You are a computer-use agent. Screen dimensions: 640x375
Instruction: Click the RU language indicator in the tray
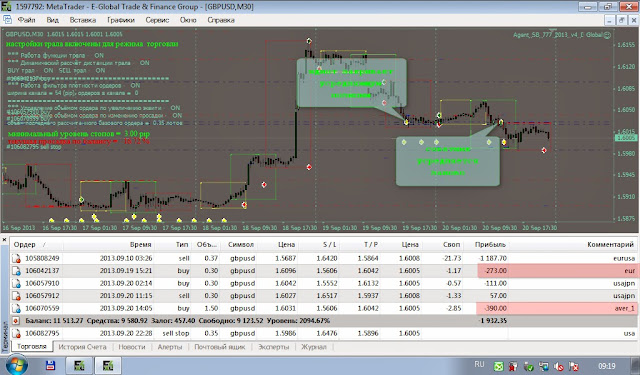click(x=479, y=364)
